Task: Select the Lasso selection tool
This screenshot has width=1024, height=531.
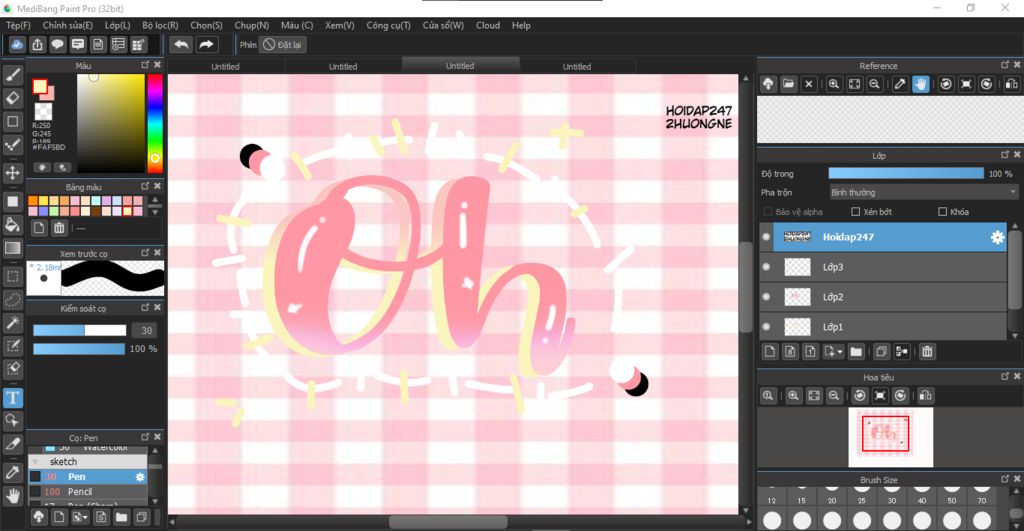Action: point(12,300)
